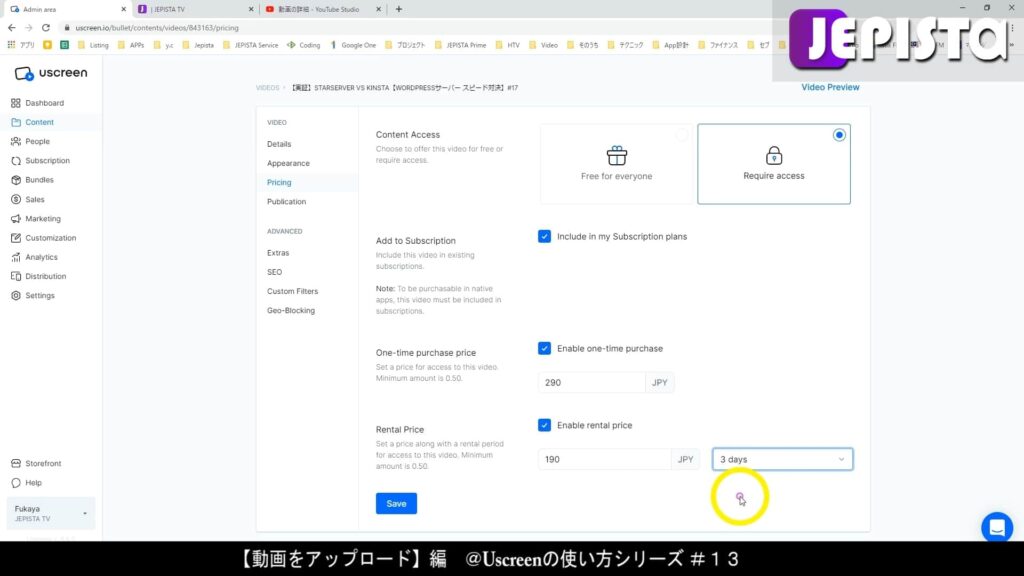1024x576 pixels.
Task: Open the 3 days rental period dropdown
Action: (x=782, y=459)
